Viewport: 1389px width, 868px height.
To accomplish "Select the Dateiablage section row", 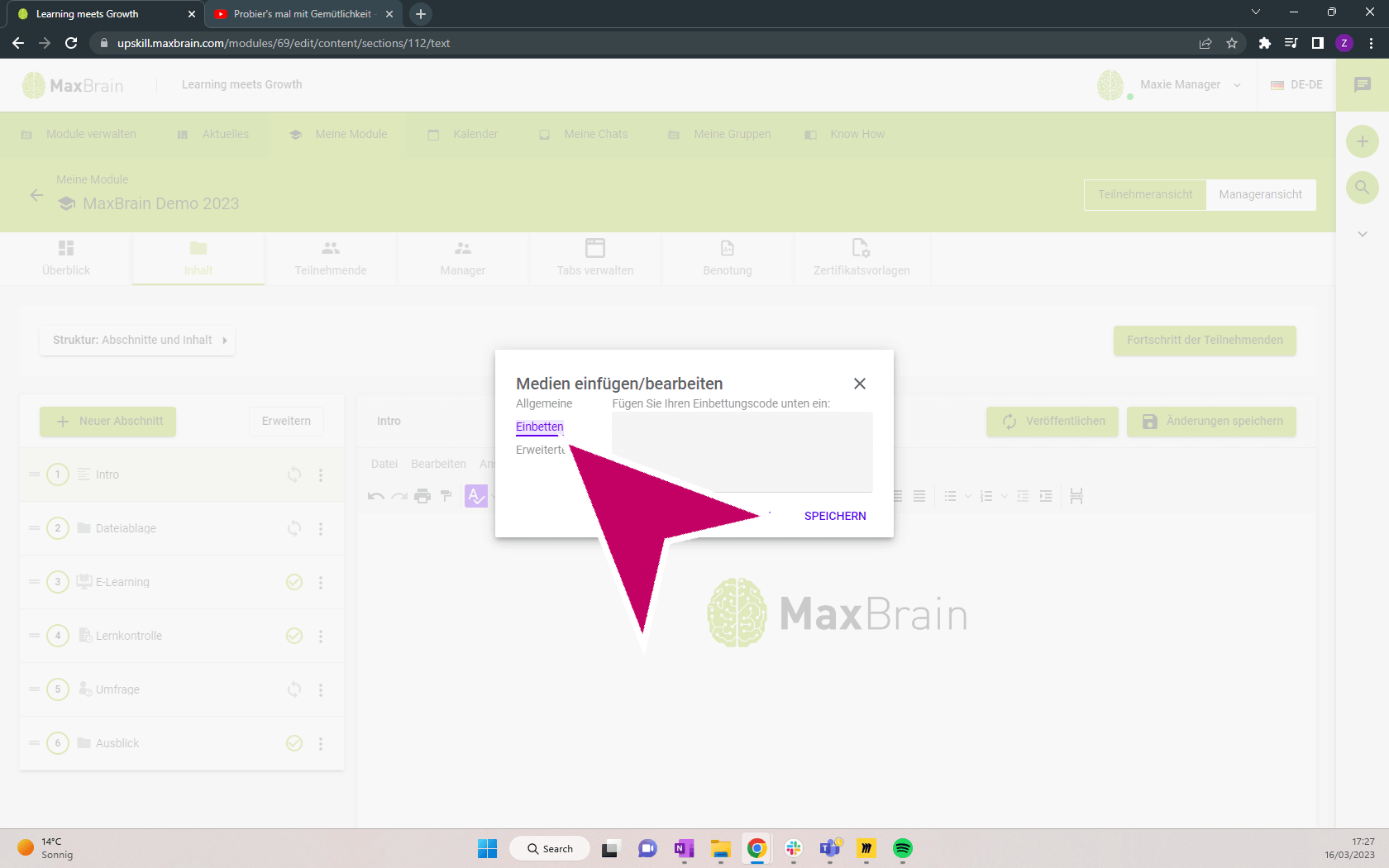I will [182, 528].
